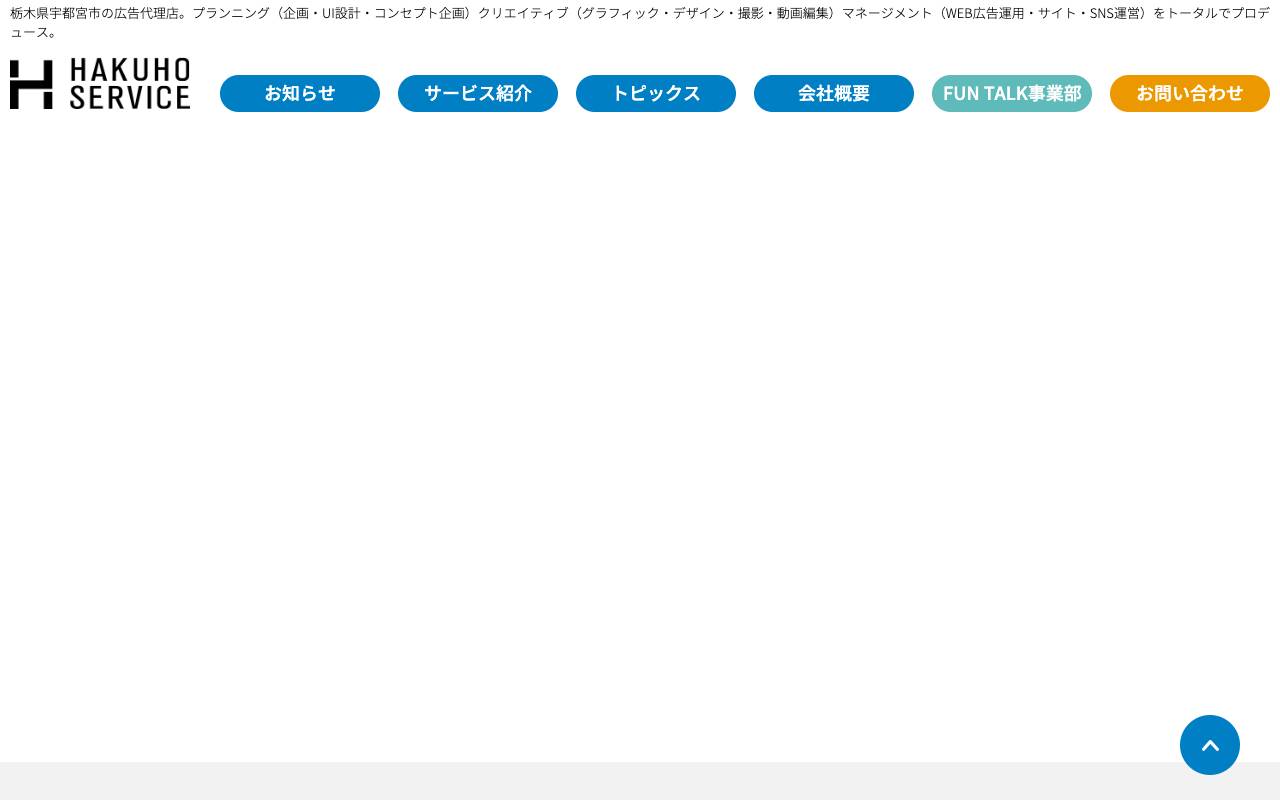This screenshot has width=1280, height=800.
Task: Go to the トピックス page
Action: point(656,93)
